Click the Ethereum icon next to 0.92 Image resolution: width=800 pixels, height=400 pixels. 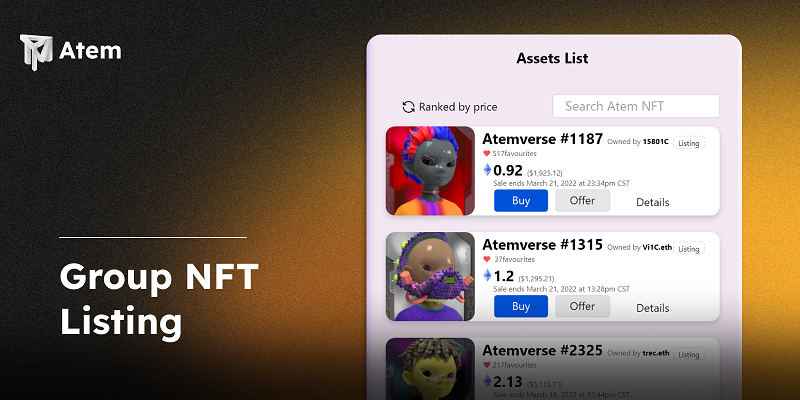pos(487,170)
